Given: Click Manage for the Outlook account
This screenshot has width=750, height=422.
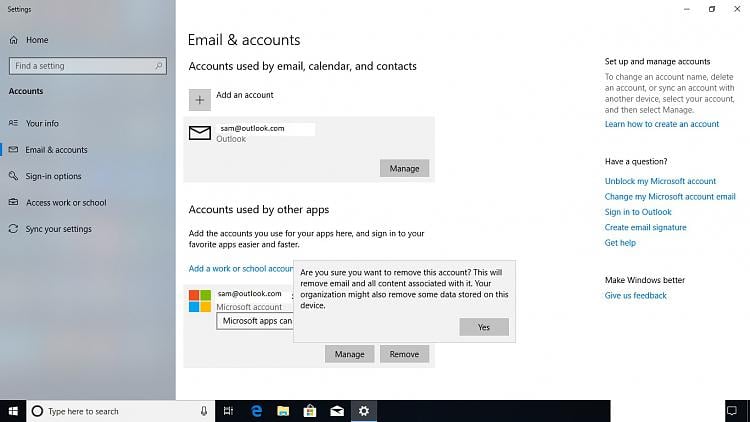Looking at the screenshot, I should [404, 168].
